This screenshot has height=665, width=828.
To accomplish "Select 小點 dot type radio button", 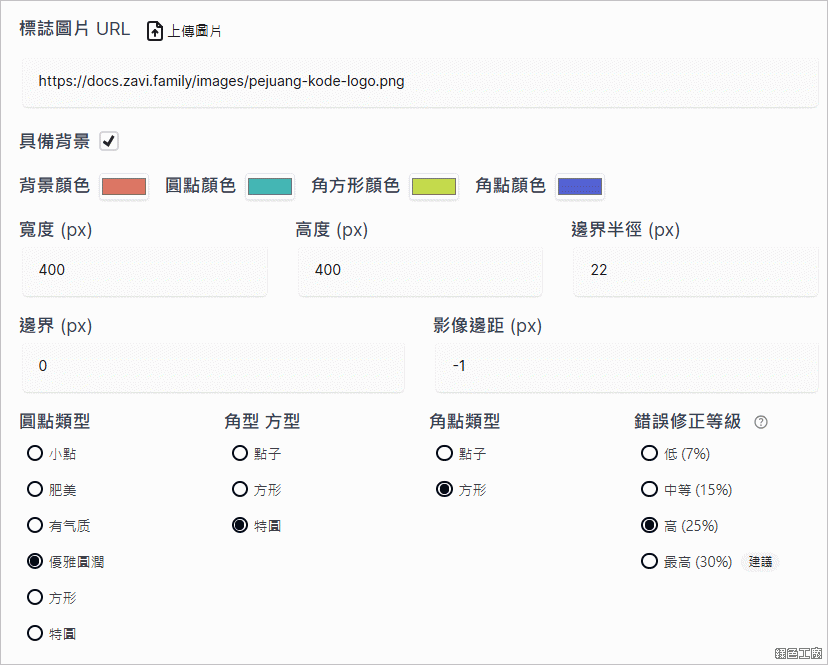I will 35,454.
